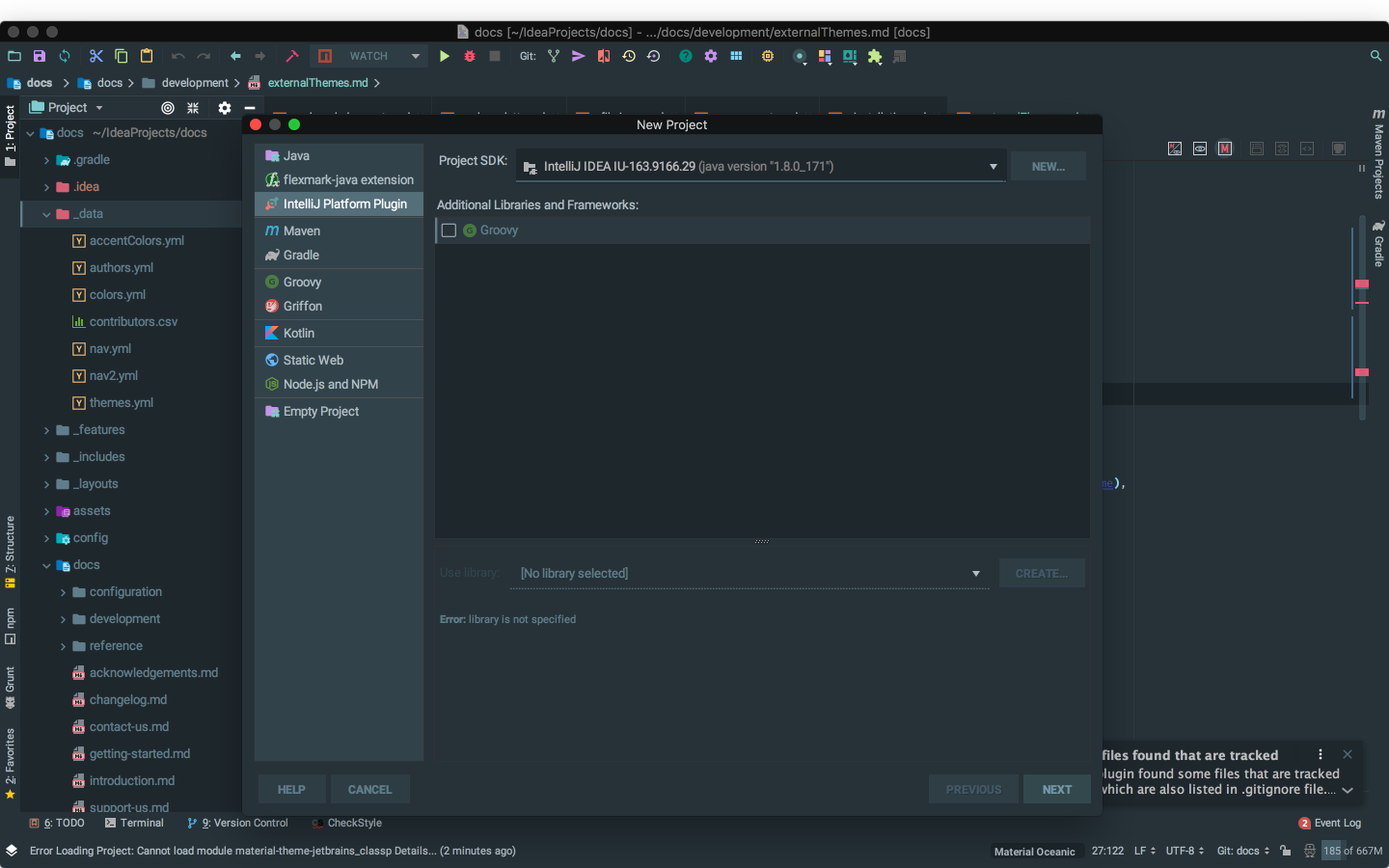Open the TODO tool window
The height and width of the screenshot is (868, 1389).
[x=57, y=823]
